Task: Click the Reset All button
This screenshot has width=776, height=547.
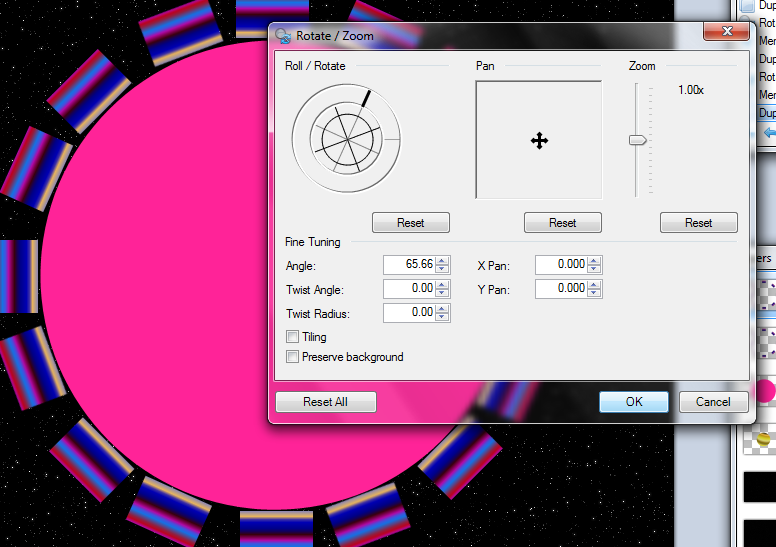Action: 325,402
